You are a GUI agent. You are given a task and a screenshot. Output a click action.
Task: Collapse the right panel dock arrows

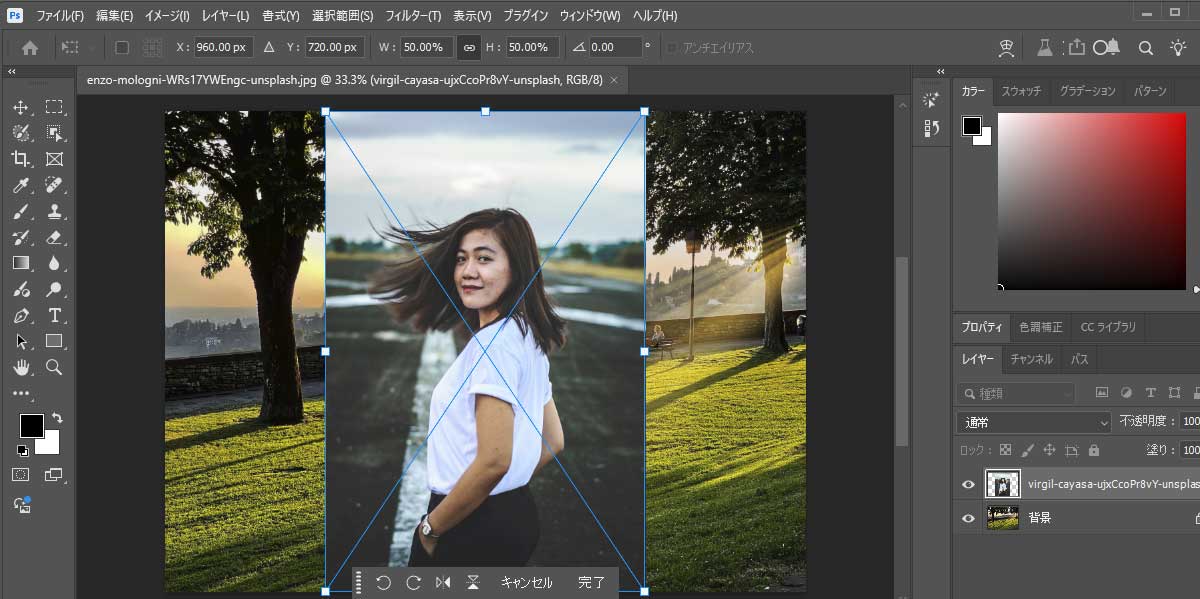coord(941,72)
